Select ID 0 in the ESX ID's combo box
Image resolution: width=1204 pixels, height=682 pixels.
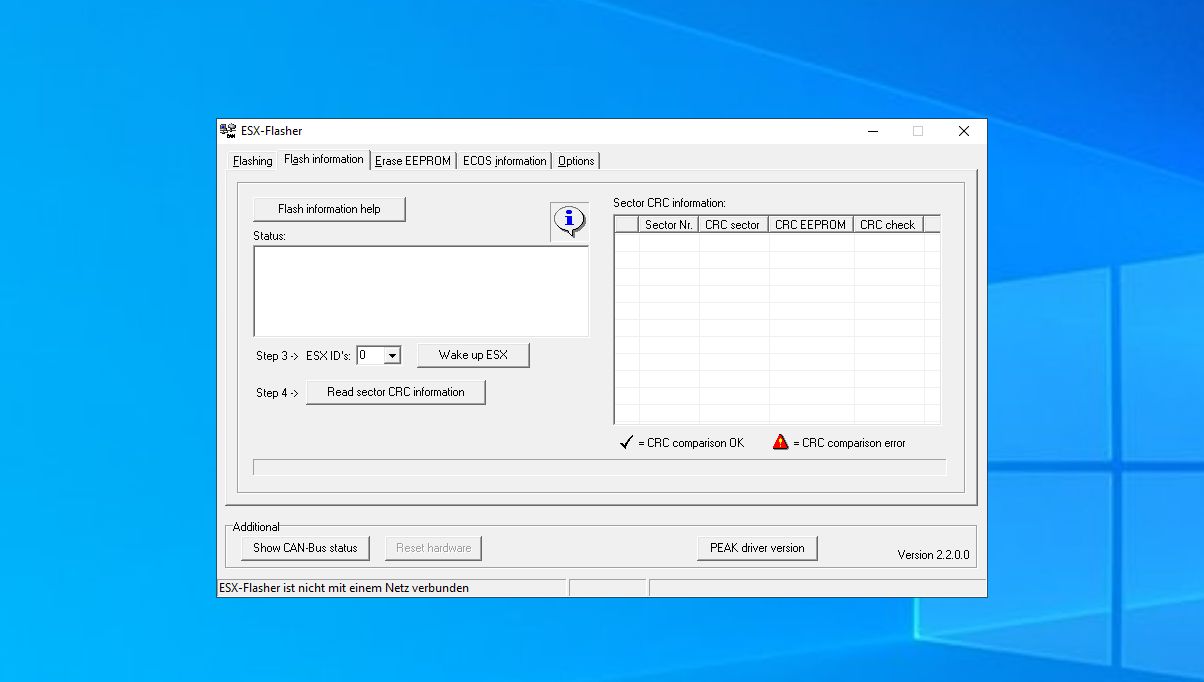click(x=371, y=354)
